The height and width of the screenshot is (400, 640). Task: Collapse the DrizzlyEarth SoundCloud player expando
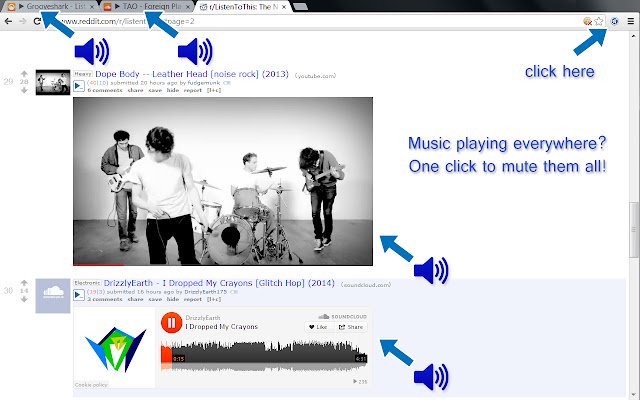79,295
